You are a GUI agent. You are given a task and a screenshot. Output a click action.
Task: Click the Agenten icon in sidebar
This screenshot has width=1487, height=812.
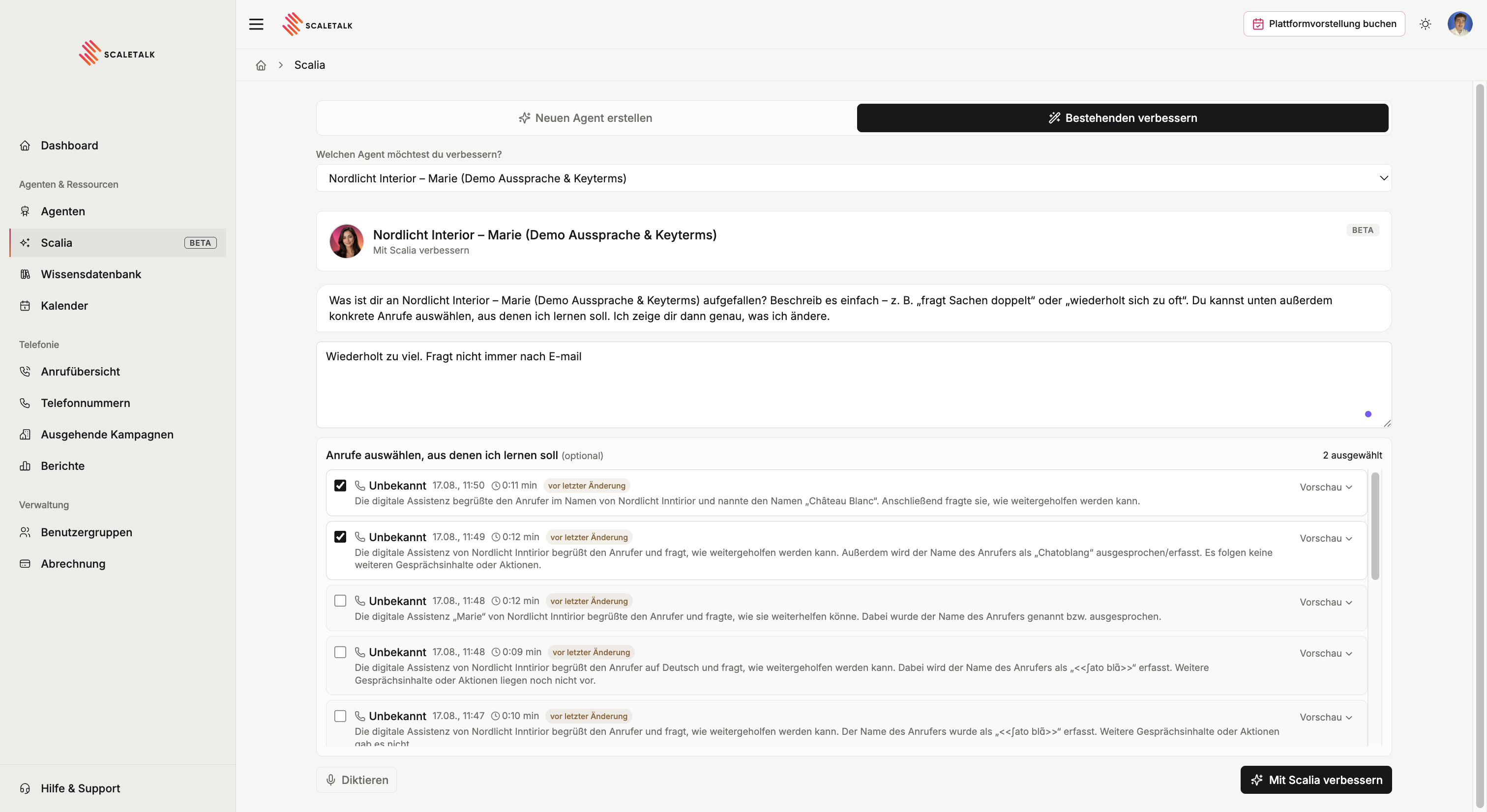click(x=25, y=211)
